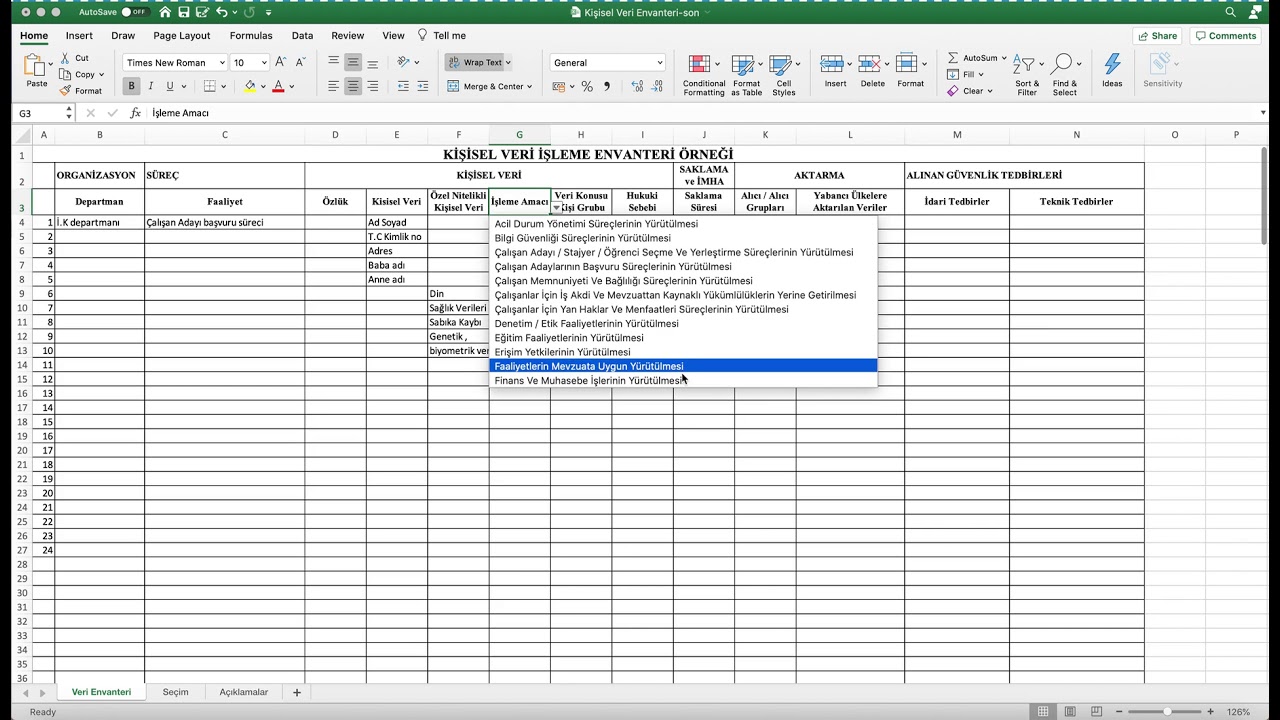Switch to the Insert ribbon tab
The image size is (1280, 720).
click(x=79, y=36)
